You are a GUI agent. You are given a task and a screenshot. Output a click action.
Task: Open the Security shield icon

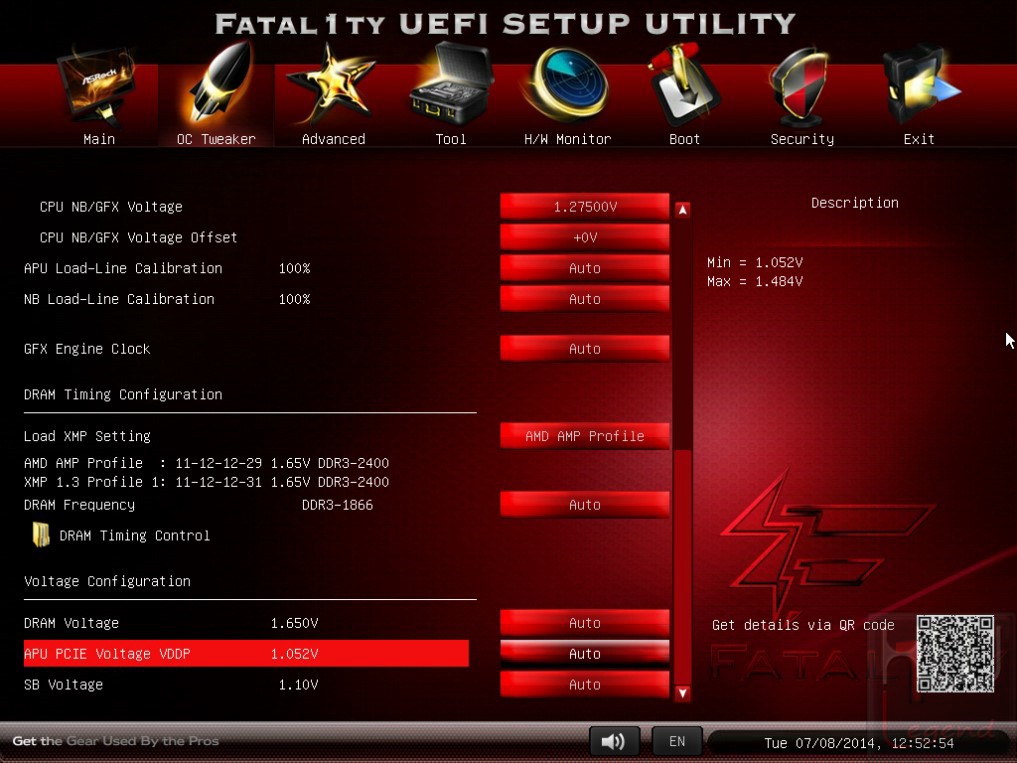tap(801, 88)
